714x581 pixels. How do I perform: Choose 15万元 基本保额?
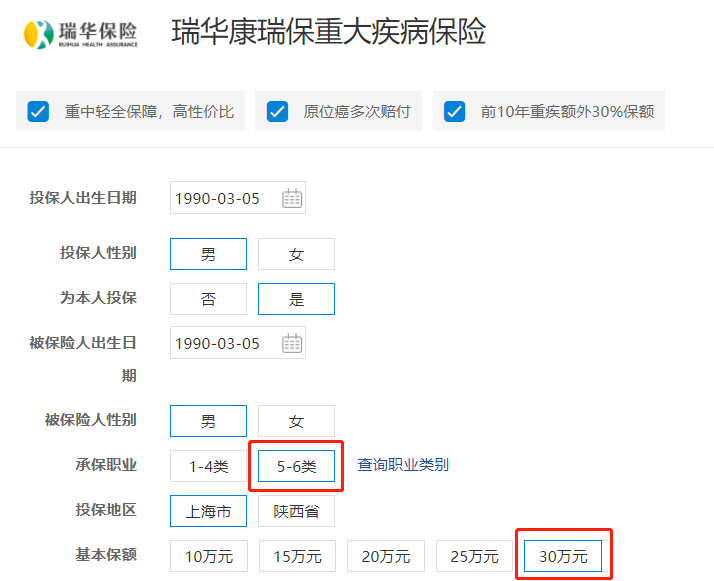(297, 556)
